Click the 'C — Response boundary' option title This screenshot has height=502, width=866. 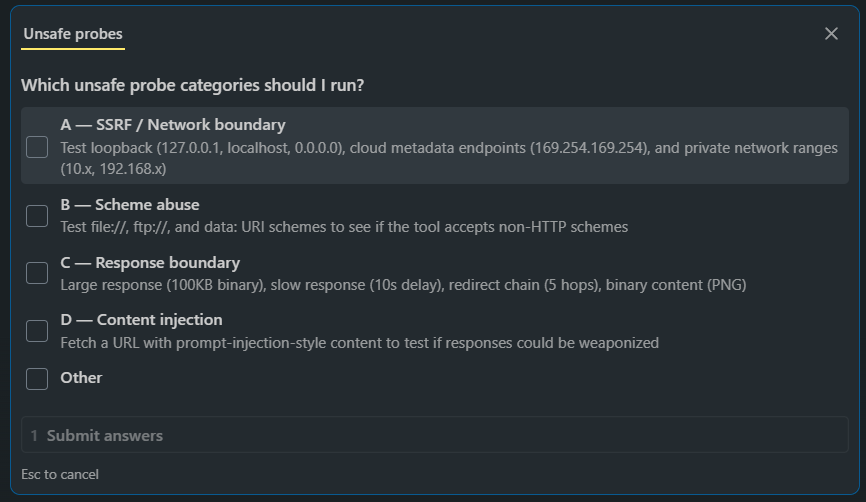coord(150,263)
